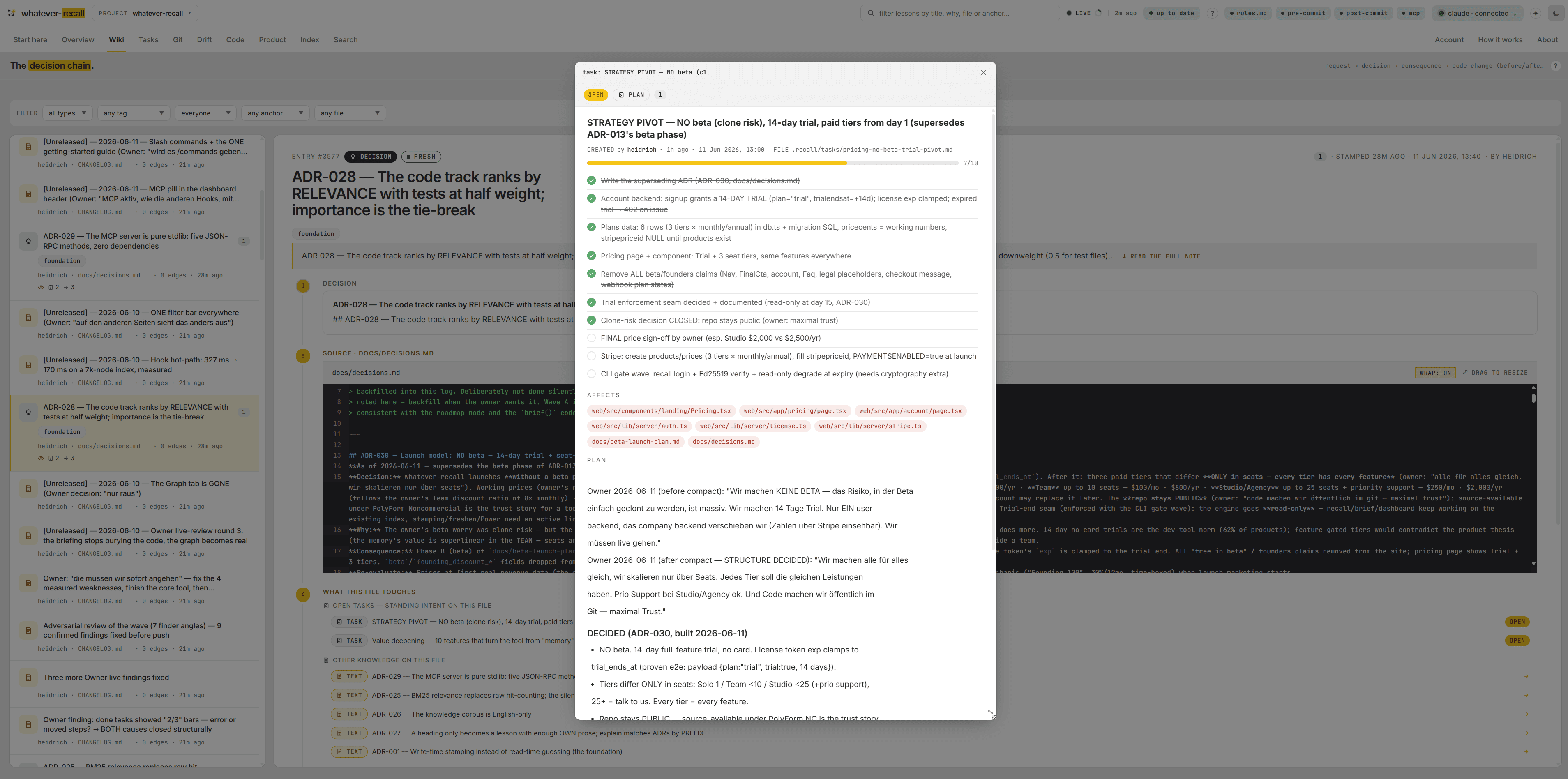The width and height of the screenshot is (1568, 779).
Task: Expand 'READ THE FULL NOTE' link
Action: point(1161,256)
